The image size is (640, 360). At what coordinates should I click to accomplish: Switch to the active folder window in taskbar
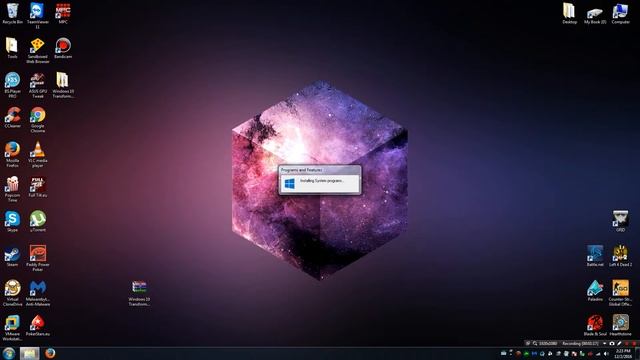29,353
